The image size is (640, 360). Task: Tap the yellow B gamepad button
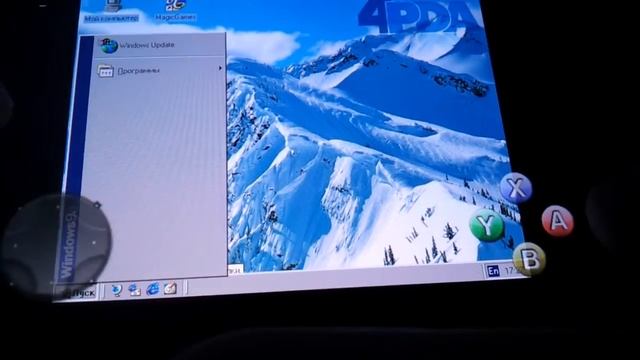click(x=529, y=259)
